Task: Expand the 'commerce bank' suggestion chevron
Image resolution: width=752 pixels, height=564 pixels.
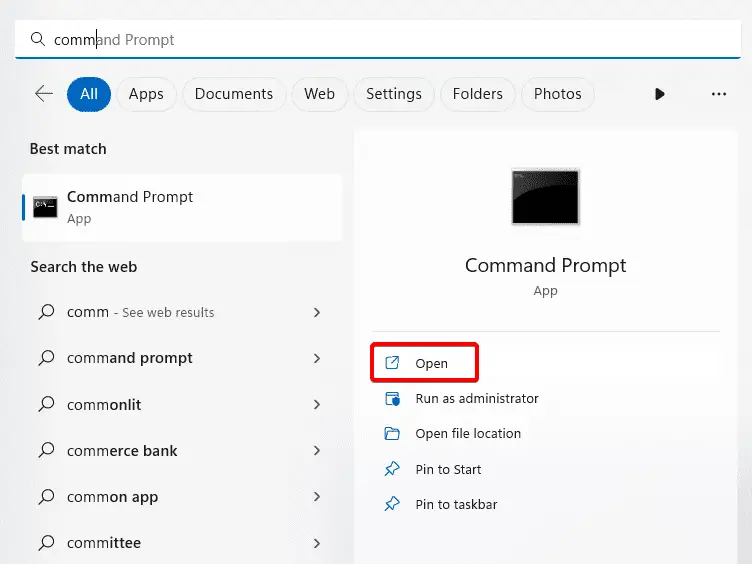Action: coord(317,450)
